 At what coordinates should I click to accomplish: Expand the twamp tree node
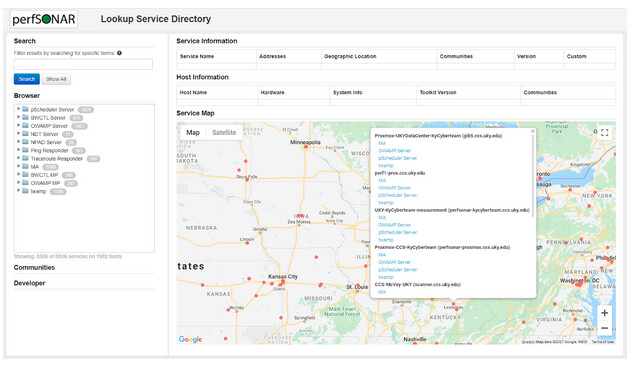tap(18, 191)
